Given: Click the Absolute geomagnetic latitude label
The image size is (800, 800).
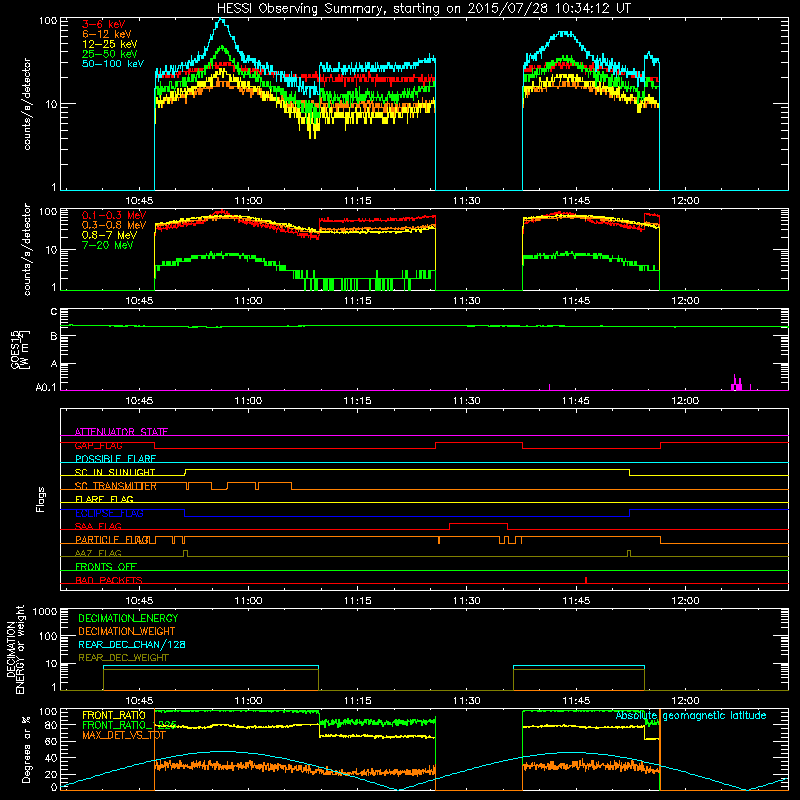Looking at the screenshot, I should tap(691, 715).
